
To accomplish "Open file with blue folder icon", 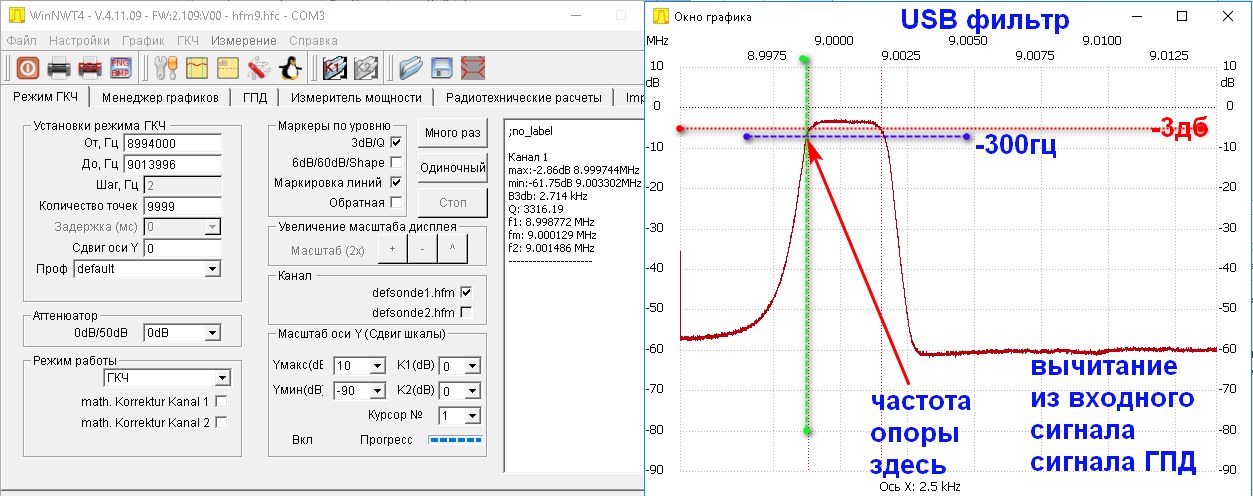I will [x=411, y=68].
